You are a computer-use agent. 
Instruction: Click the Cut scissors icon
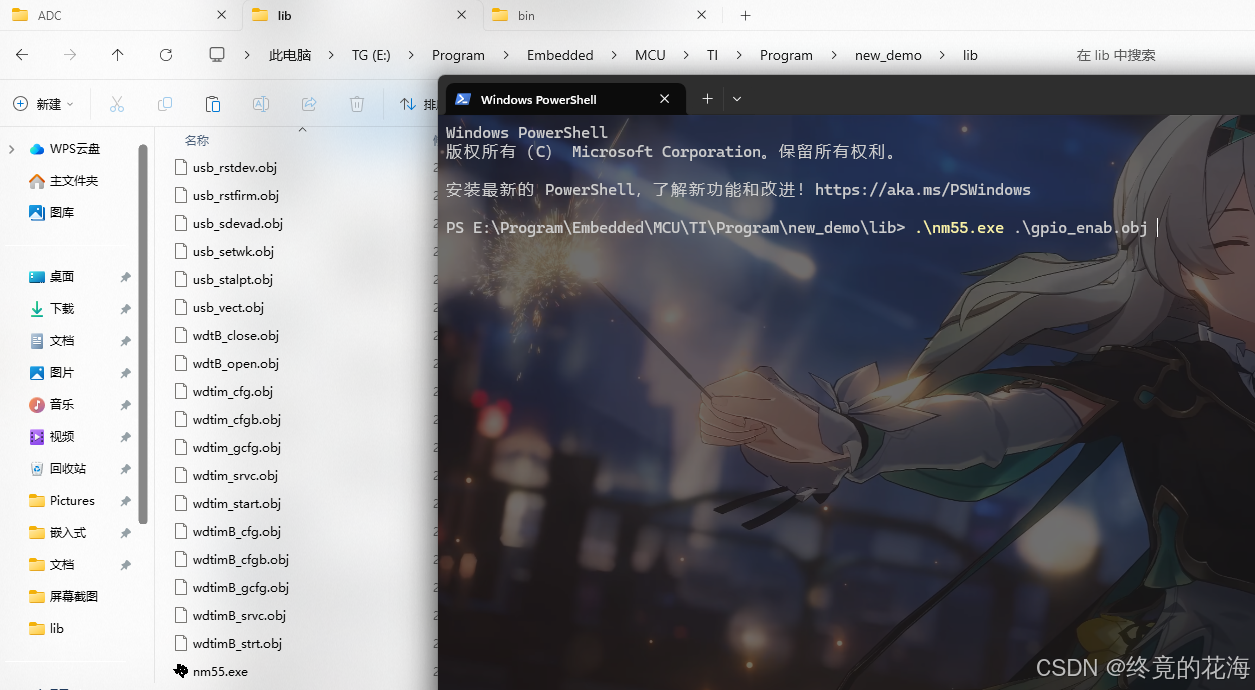pos(116,104)
